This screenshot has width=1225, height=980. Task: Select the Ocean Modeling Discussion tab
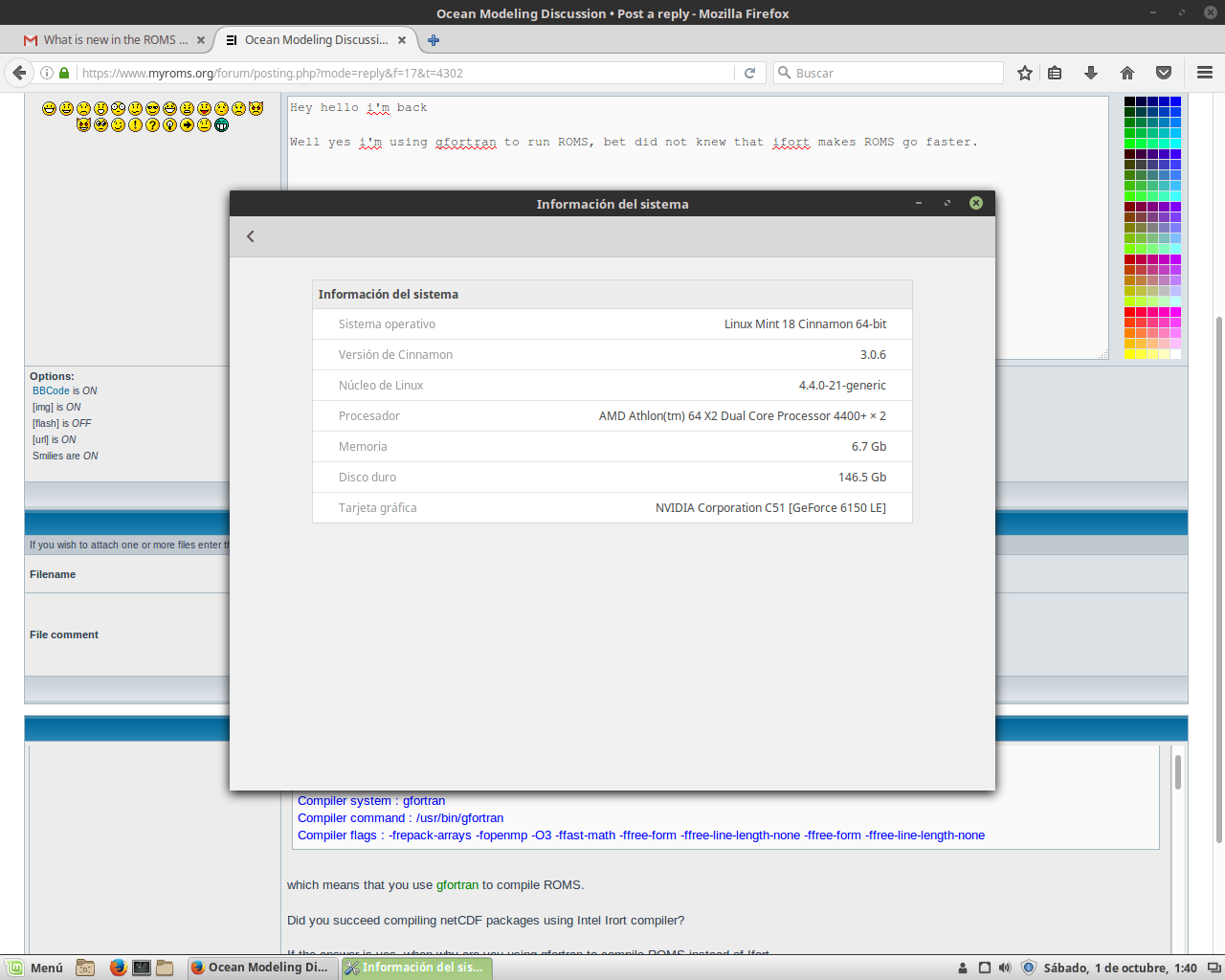click(316, 40)
